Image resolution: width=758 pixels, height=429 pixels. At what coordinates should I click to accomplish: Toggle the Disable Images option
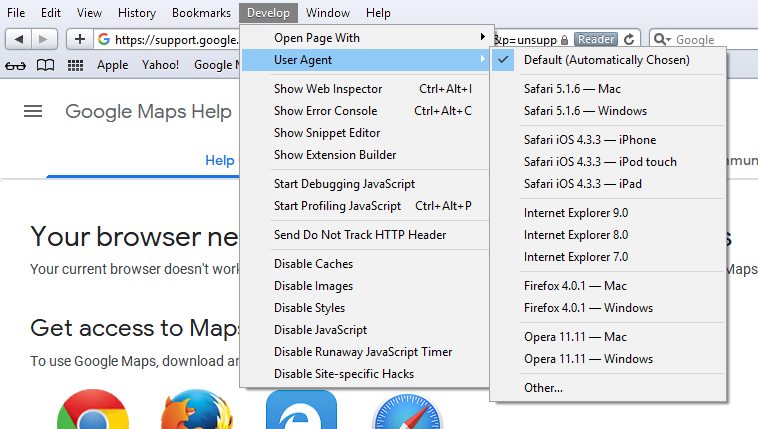click(x=313, y=286)
